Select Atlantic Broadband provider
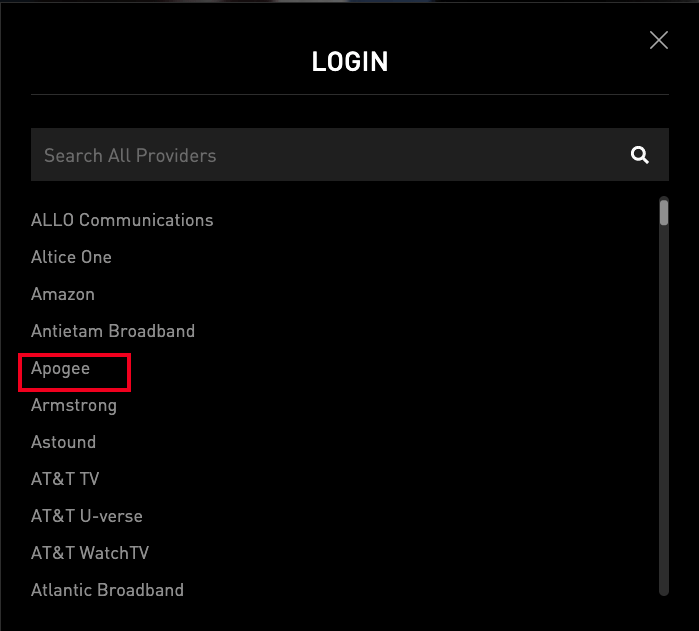This screenshot has height=631, width=699. pos(107,590)
